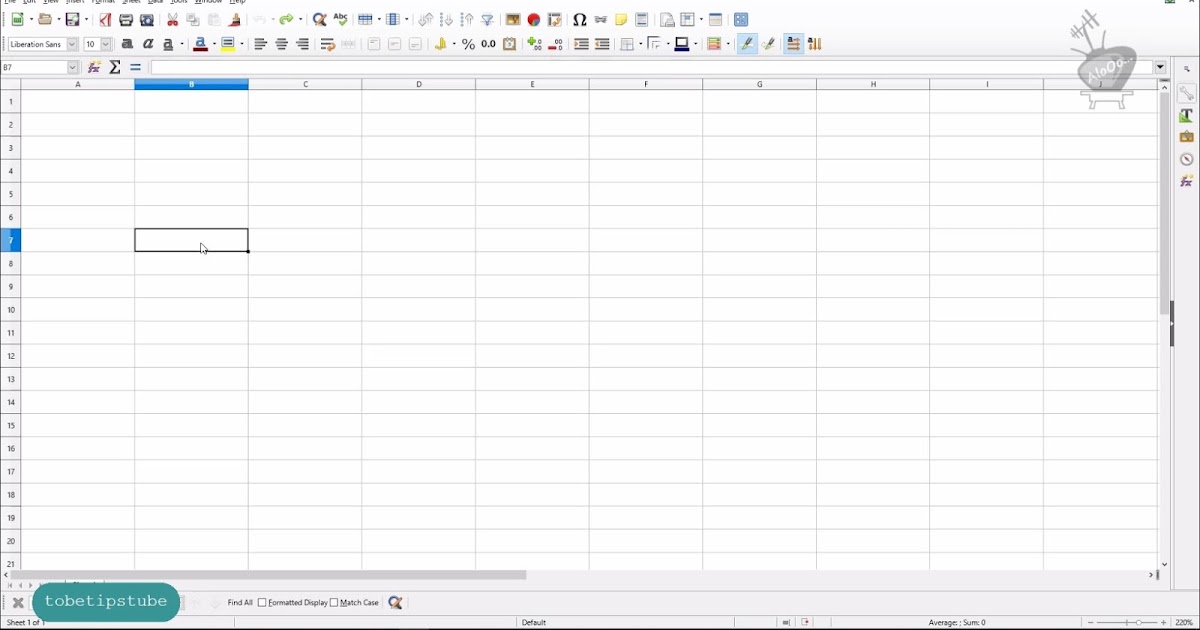Select row 12 header
1200x630 pixels.
click(11, 356)
